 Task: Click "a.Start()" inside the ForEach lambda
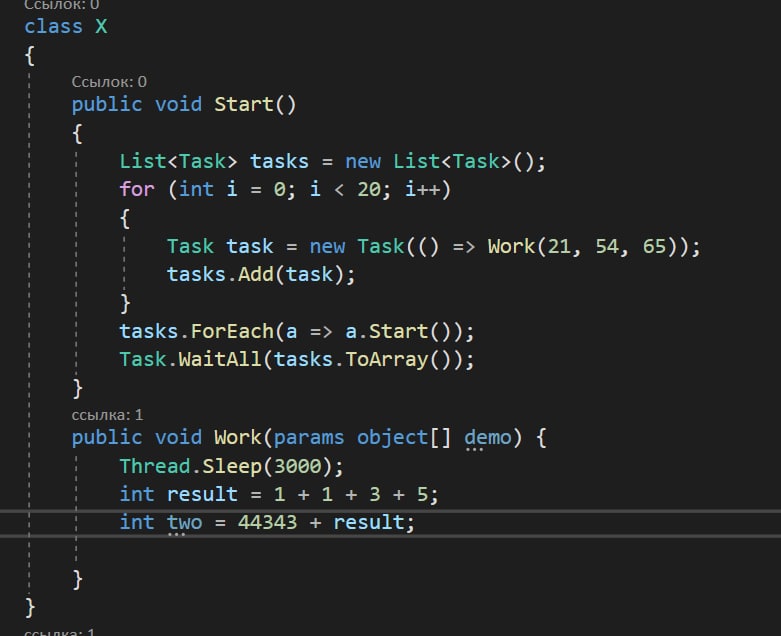tap(398, 331)
